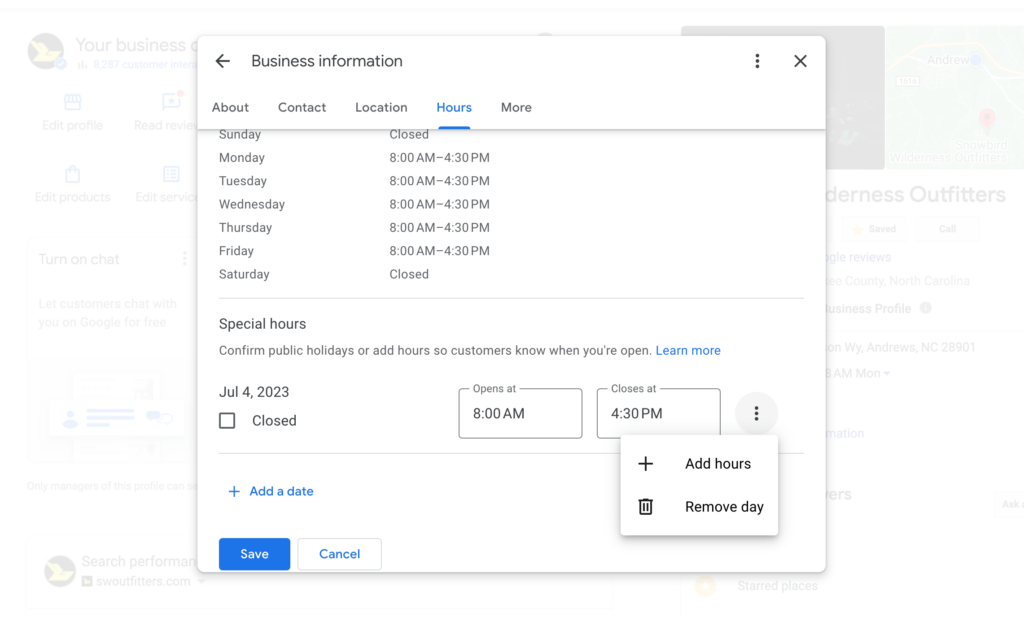Click the Call button in the background panel
This screenshot has width=1024, height=617.
coord(947,229)
